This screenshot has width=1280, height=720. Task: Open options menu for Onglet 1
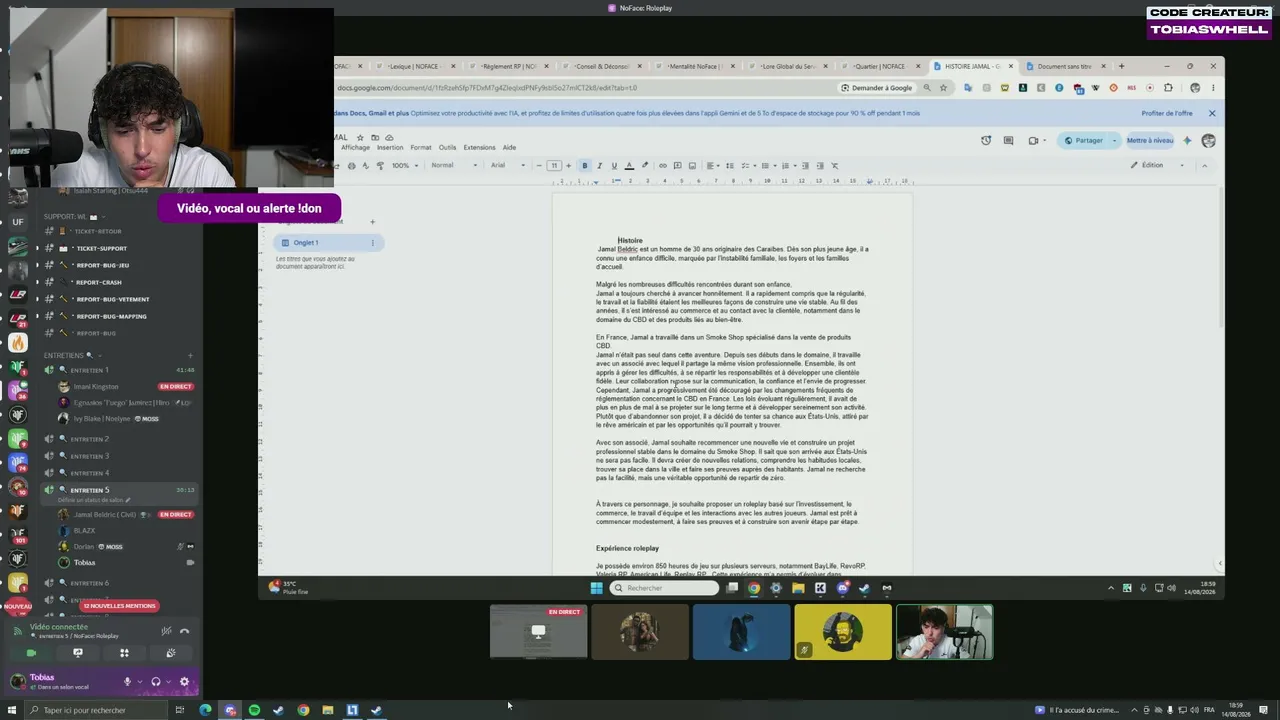[x=373, y=243]
